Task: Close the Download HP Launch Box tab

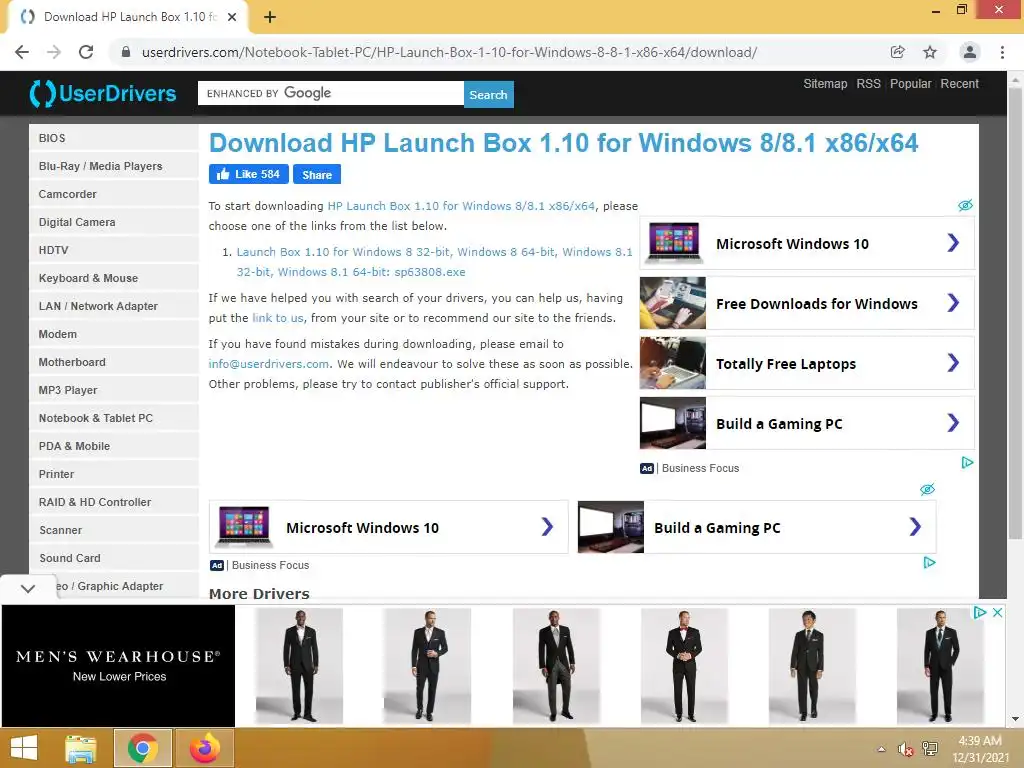Action: 232,18
